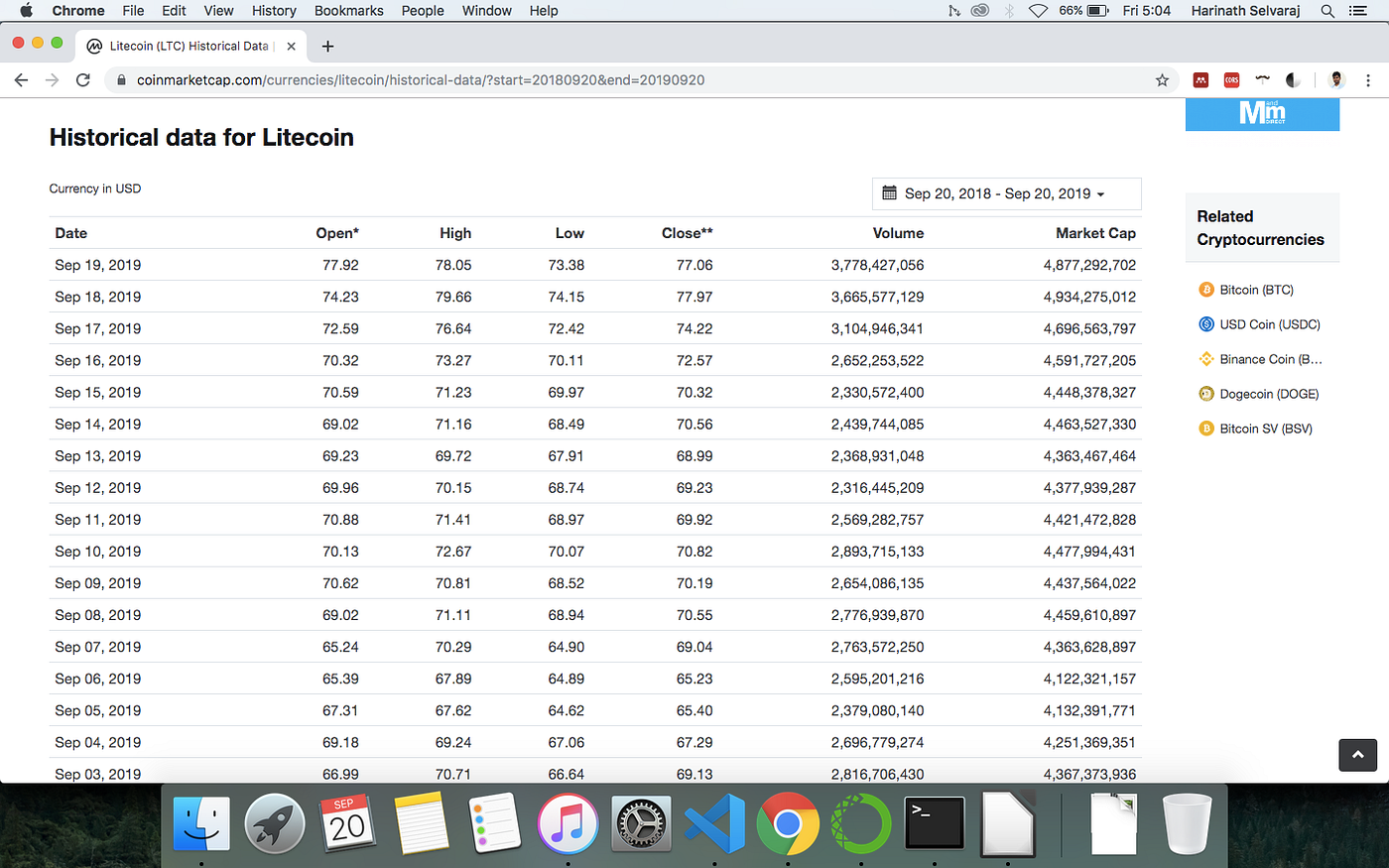Screen dimensions: 1389x868
Task: Open the File menu
Action: [133, 11]
